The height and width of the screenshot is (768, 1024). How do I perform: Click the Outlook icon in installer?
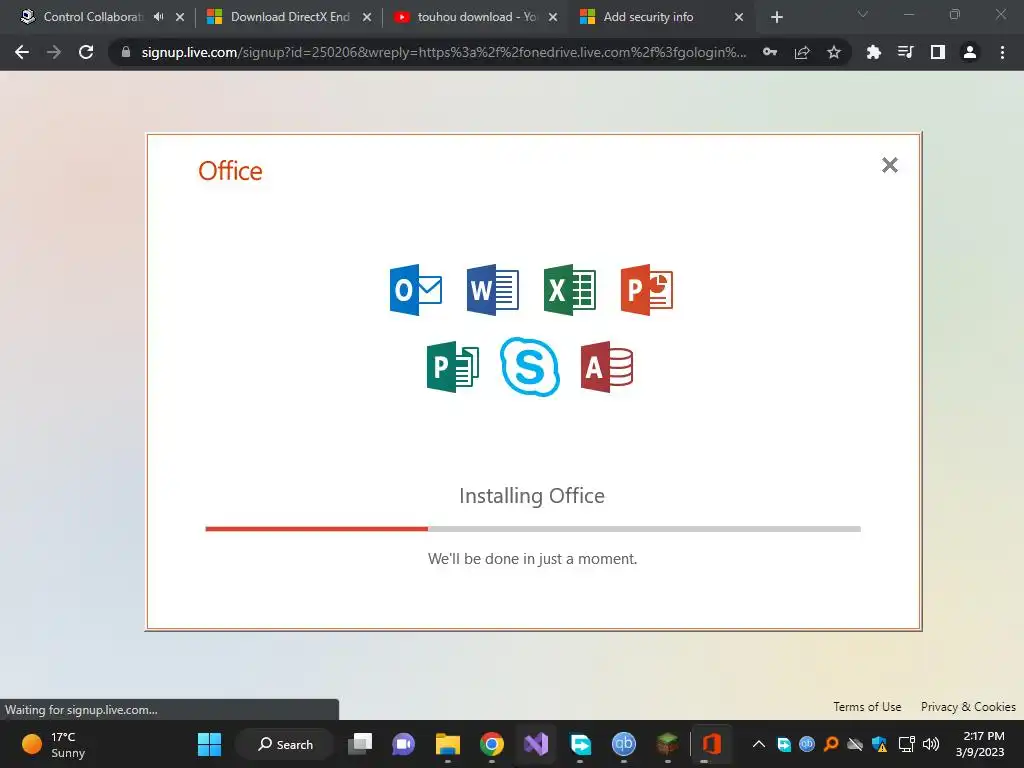pos(416,290)
